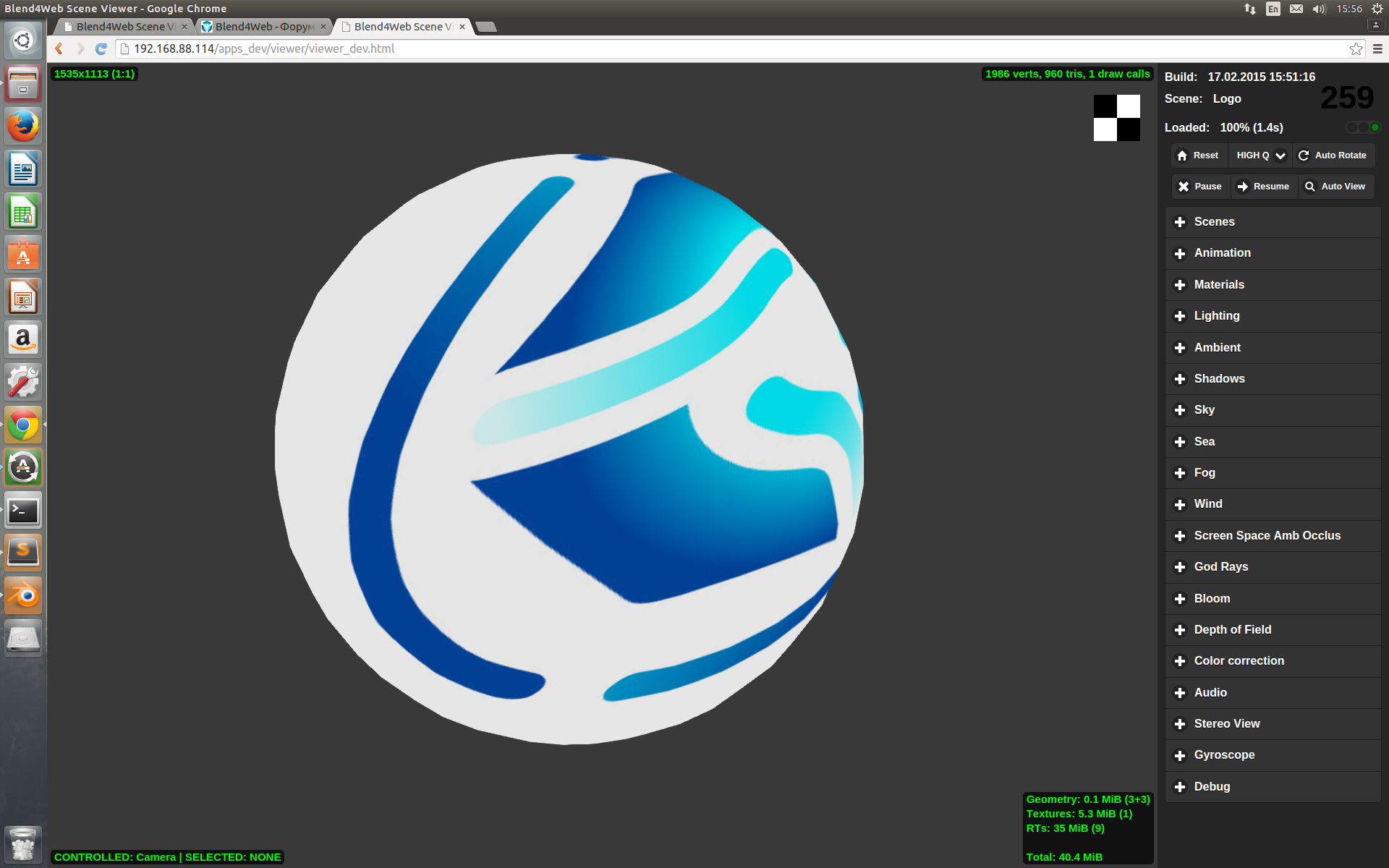This screenshot has width=1389, height=868.
Task: Pause the scene rendering
Action: click(x=1199, y=187)
